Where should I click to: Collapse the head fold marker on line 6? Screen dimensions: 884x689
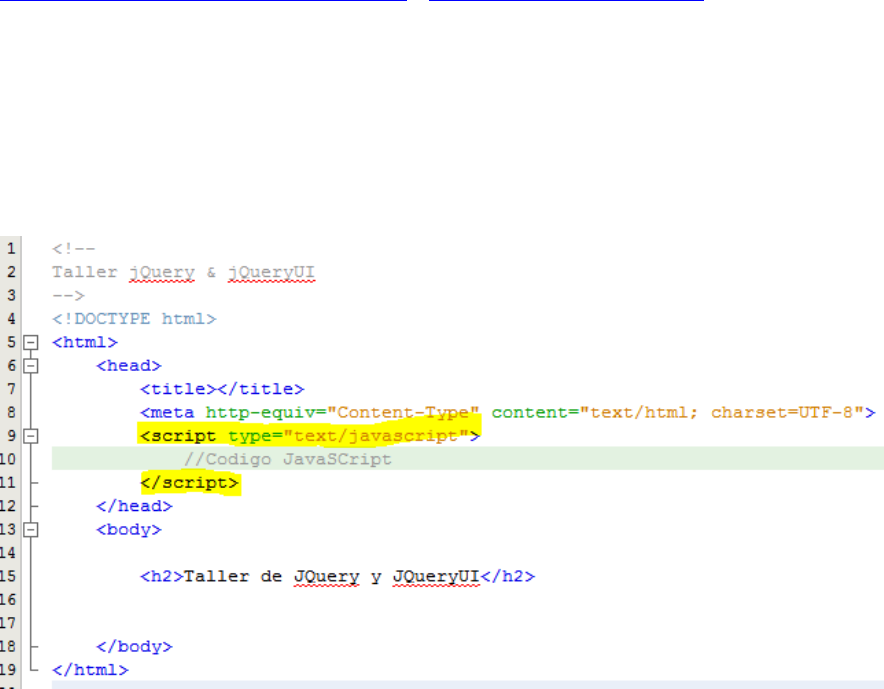point(31,366)
